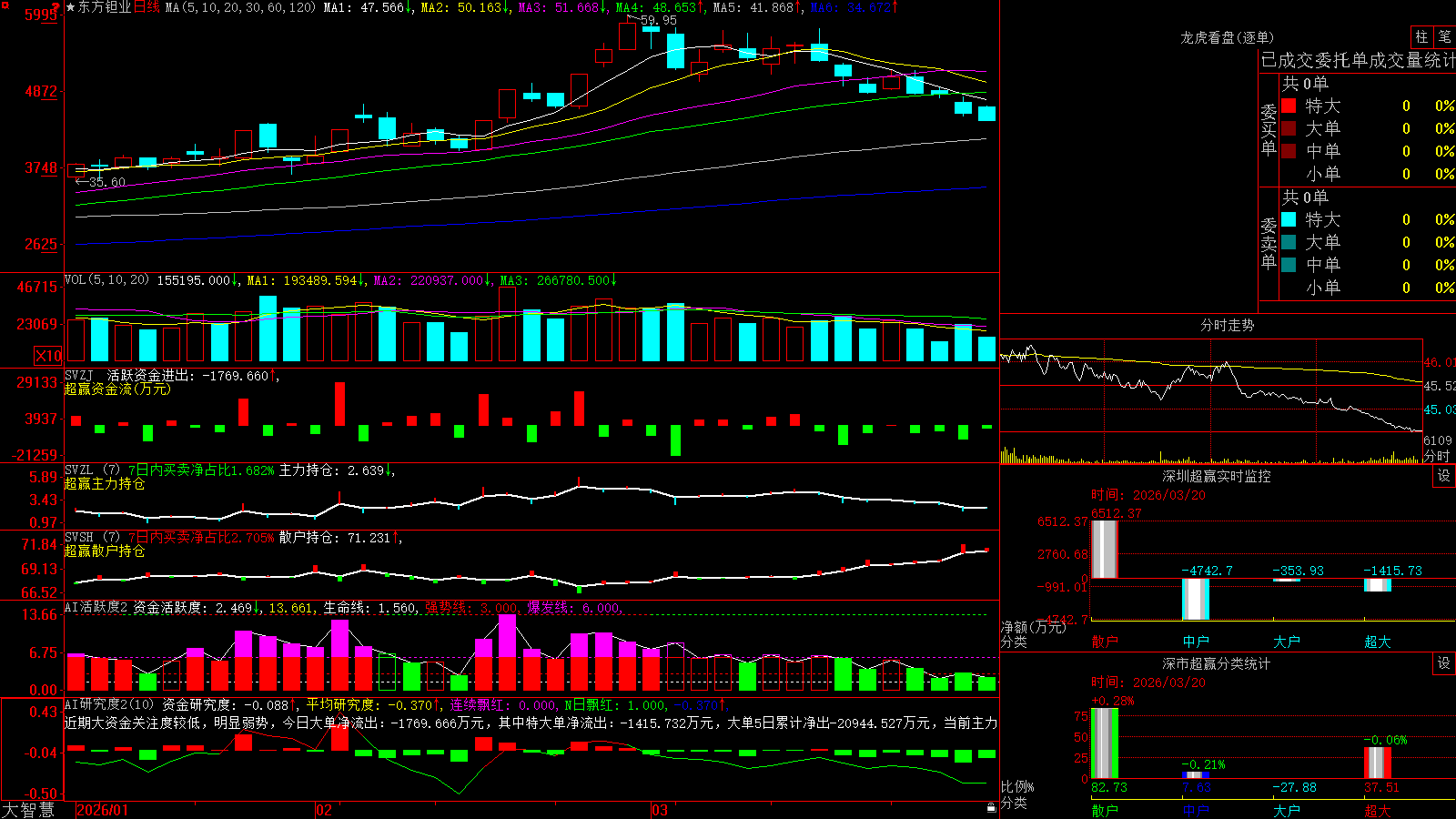Switch to 柱 bar view button
The width and height of the screenshot is (1456, 819).
pos(1421,37)
